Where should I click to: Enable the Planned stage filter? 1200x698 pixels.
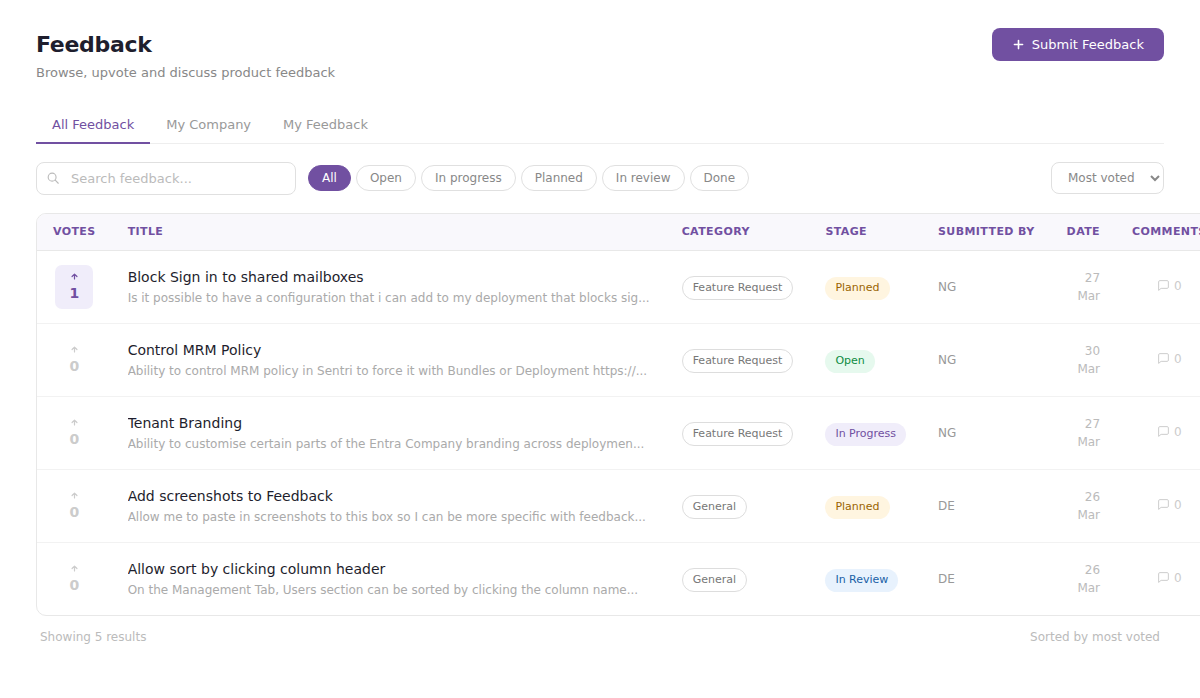(x=558, y=178)
